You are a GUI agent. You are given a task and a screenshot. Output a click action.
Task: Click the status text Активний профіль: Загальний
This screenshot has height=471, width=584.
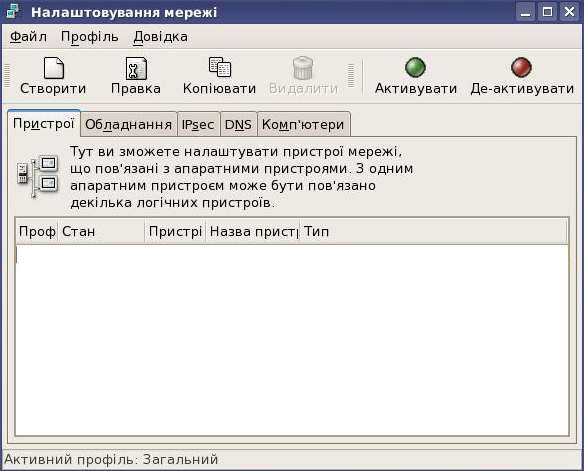[111, 459]
